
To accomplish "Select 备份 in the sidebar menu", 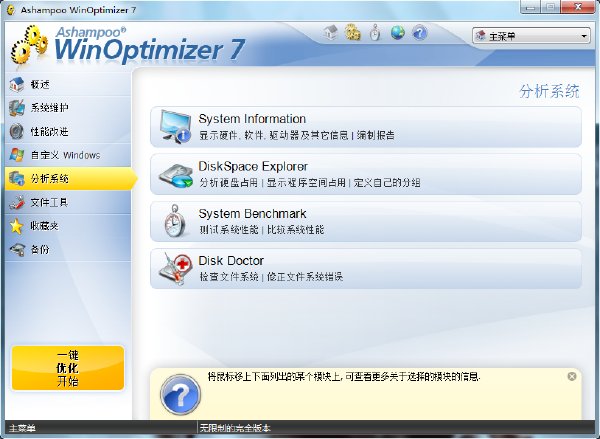I will point(68,250).
